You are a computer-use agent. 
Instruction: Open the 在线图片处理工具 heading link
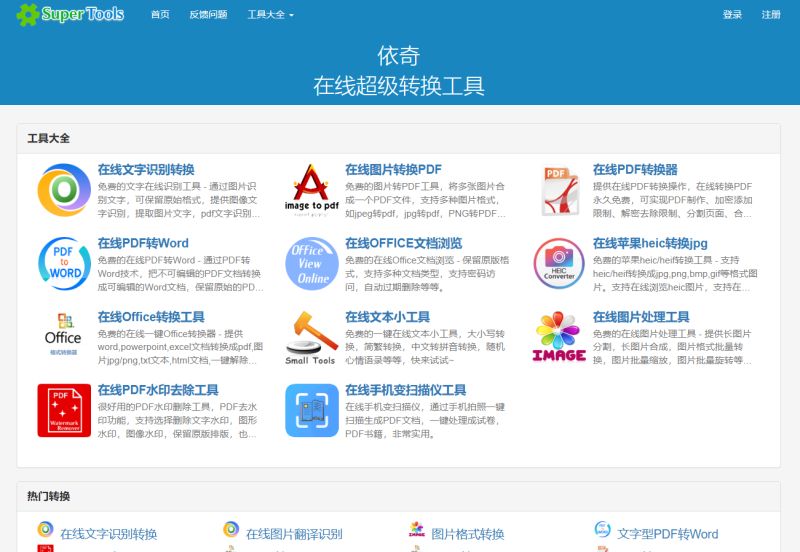[641, 317]
